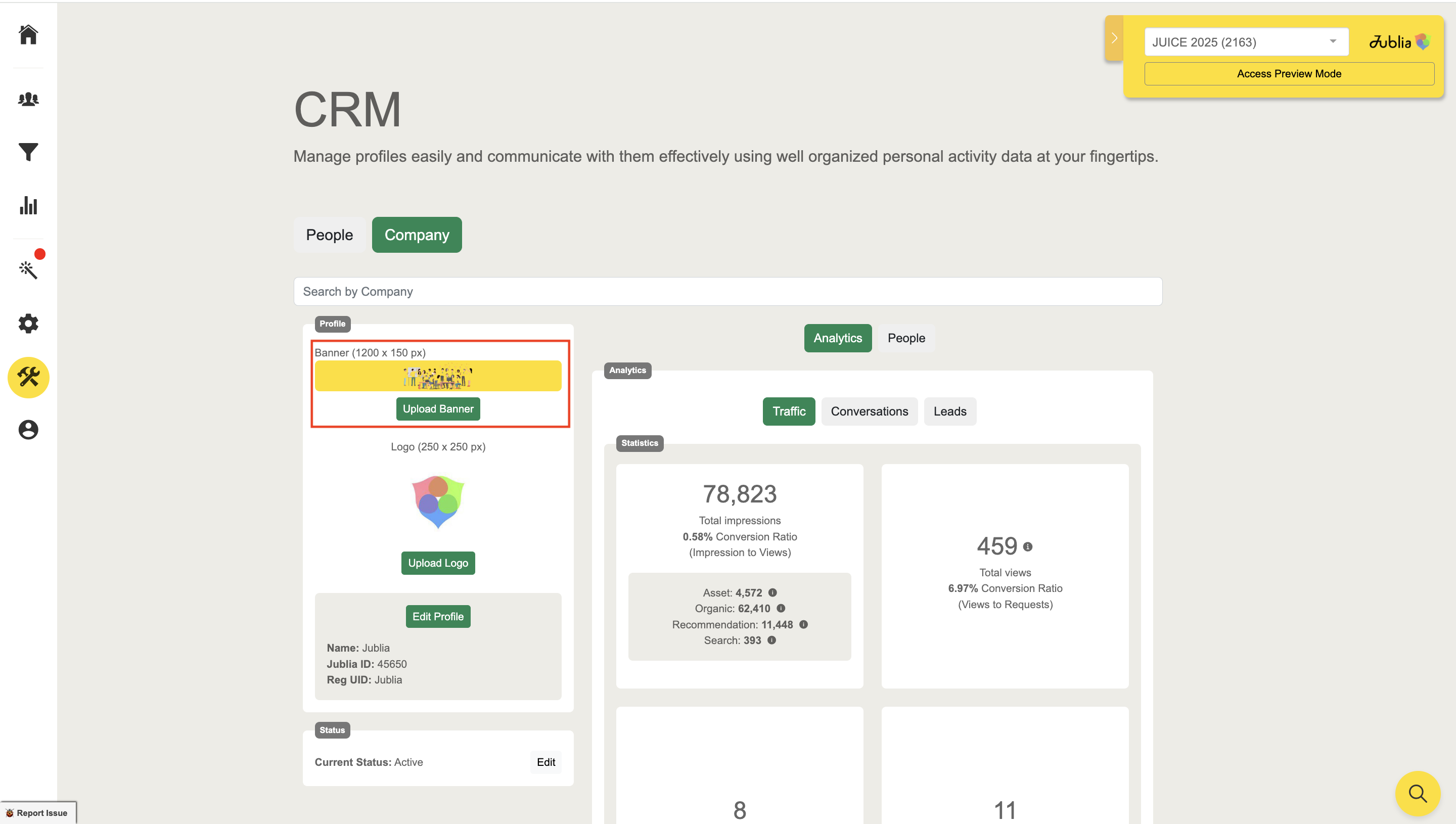Open the user account profile icon
Viewport: 1456px width, 824px height.
[x=28, y=430]
